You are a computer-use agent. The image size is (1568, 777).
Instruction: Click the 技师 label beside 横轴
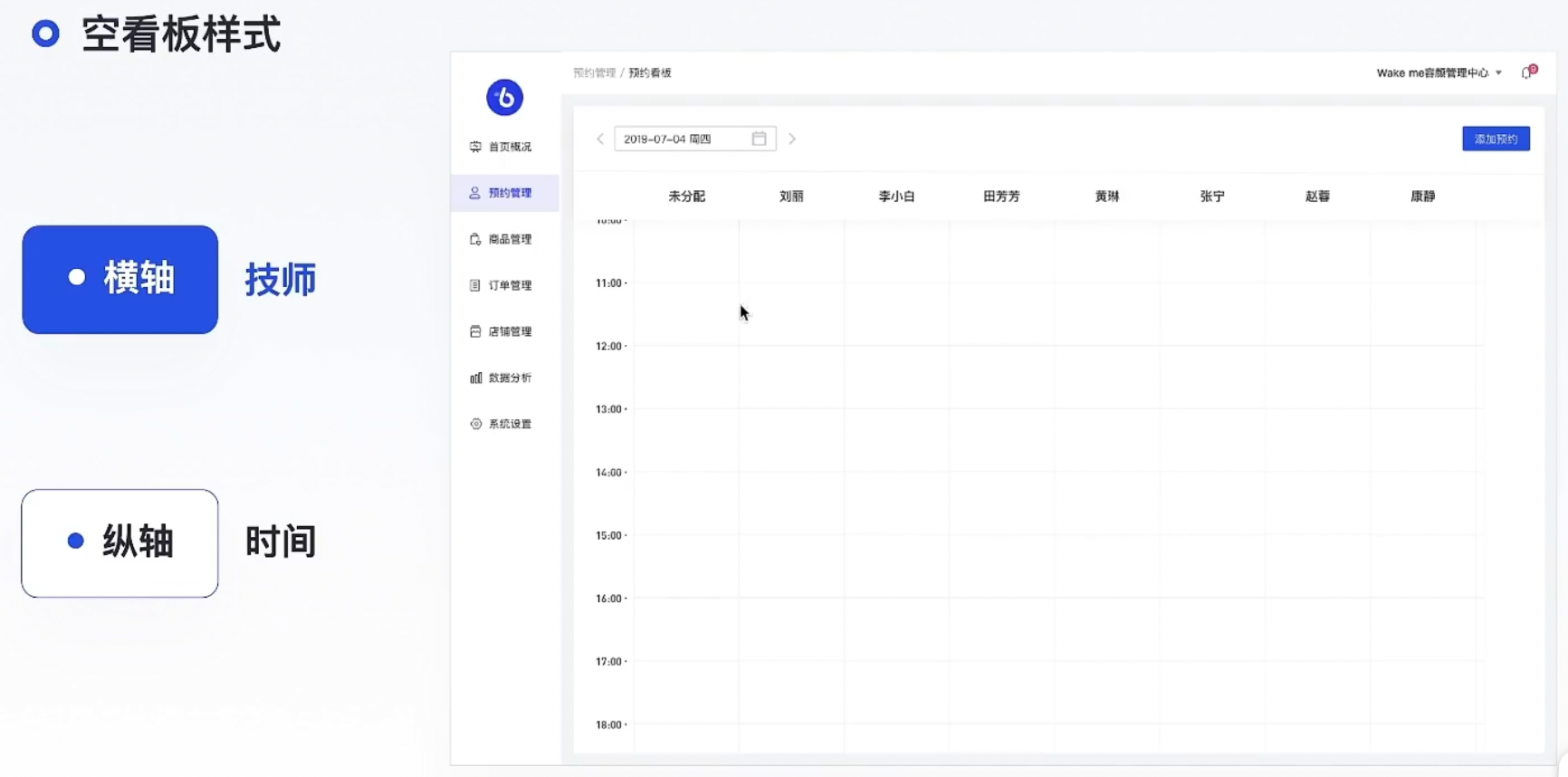281,279
